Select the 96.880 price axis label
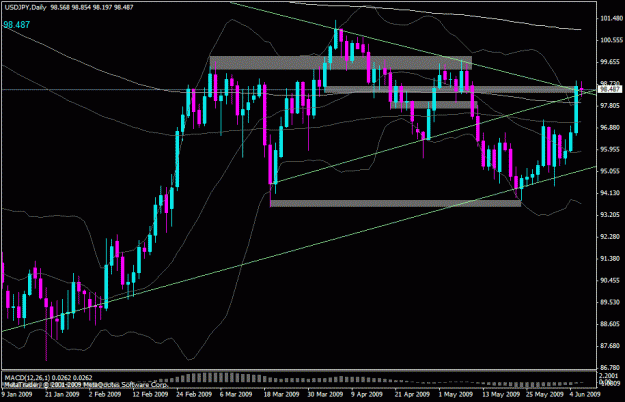The height and width of the screenshot is (402, 625). [x=611, y=127]
